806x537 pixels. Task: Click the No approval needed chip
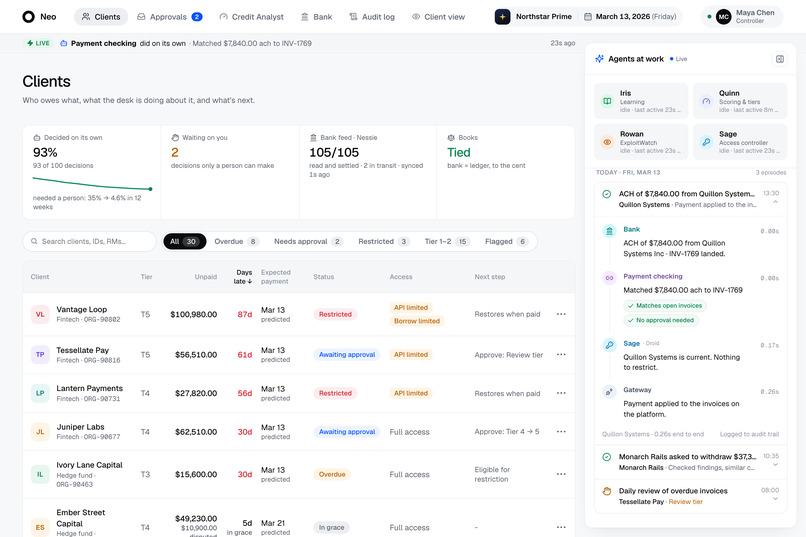tap(661, 320)
